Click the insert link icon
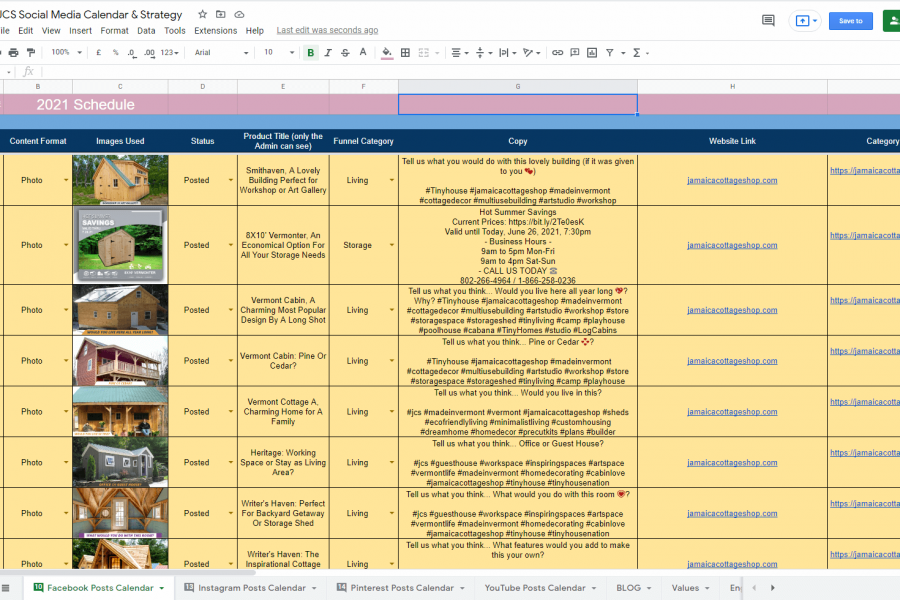 [558, 52]
